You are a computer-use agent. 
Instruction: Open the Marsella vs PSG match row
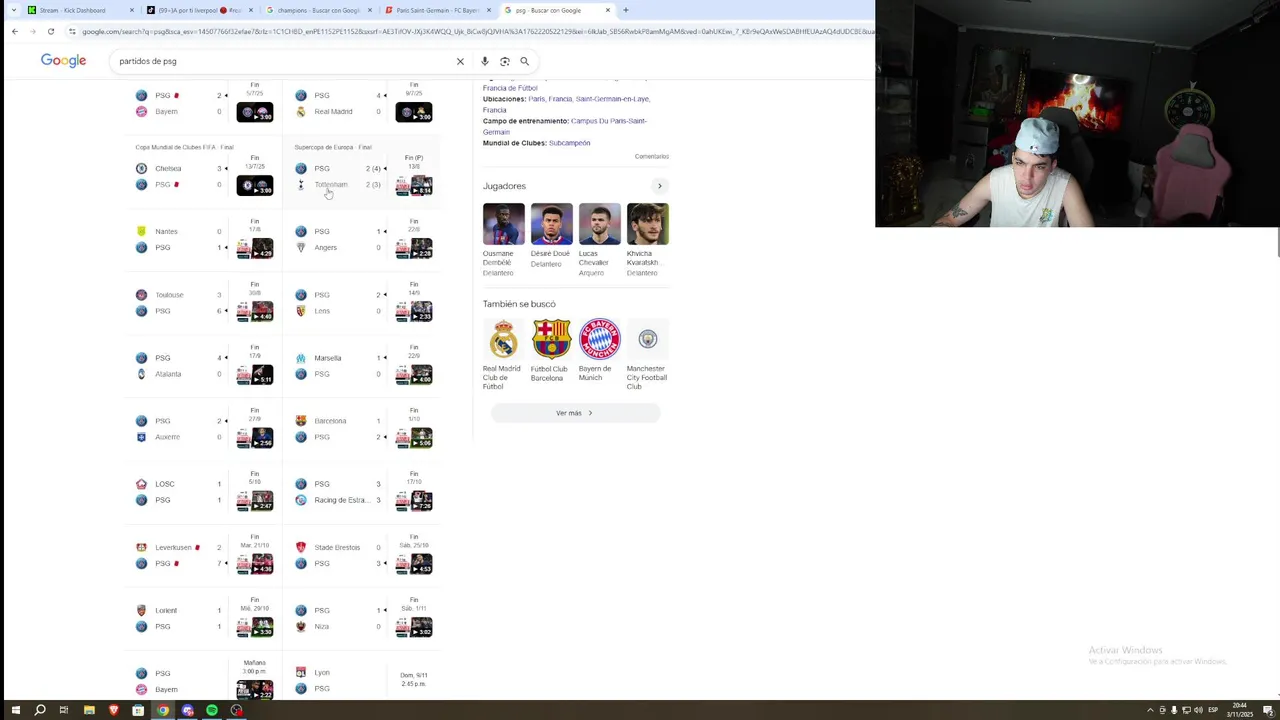point(363,366)
